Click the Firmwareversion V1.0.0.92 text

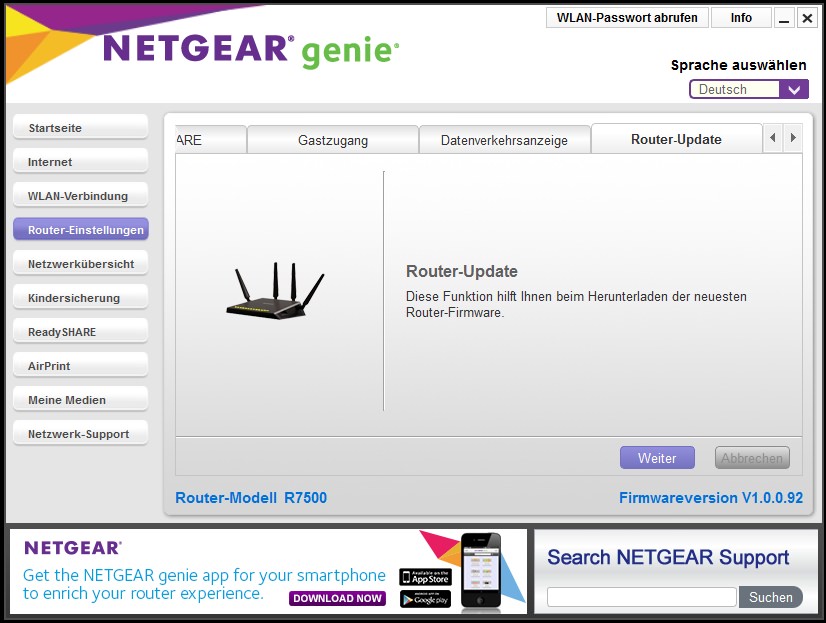711,498
